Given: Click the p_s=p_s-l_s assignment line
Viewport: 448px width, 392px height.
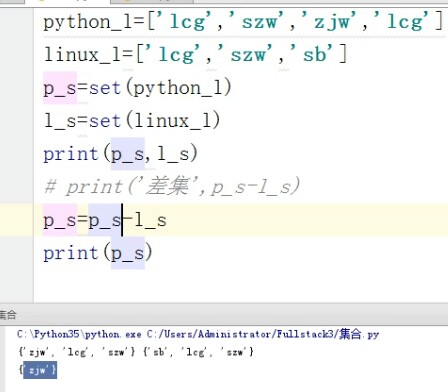Looking at the screenshot, I should [105, 220].
